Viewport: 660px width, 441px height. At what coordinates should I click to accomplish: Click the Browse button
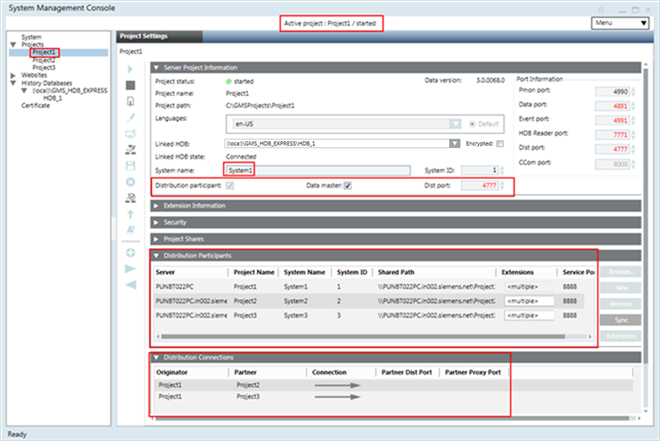tap(619, 272)
